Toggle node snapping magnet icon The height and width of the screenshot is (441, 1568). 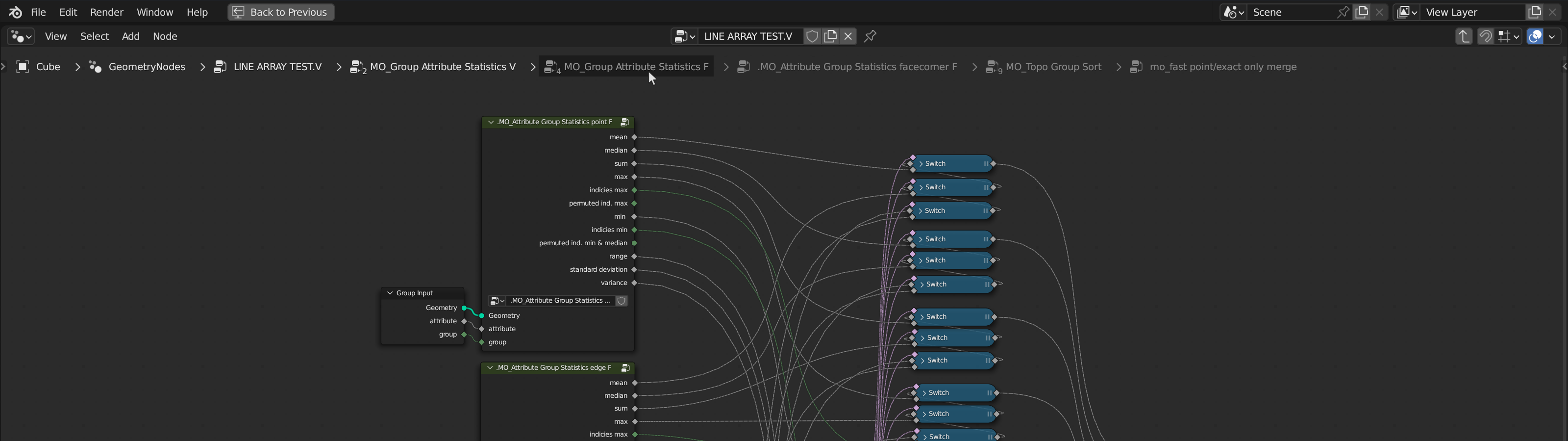(x=1485, y=37)
